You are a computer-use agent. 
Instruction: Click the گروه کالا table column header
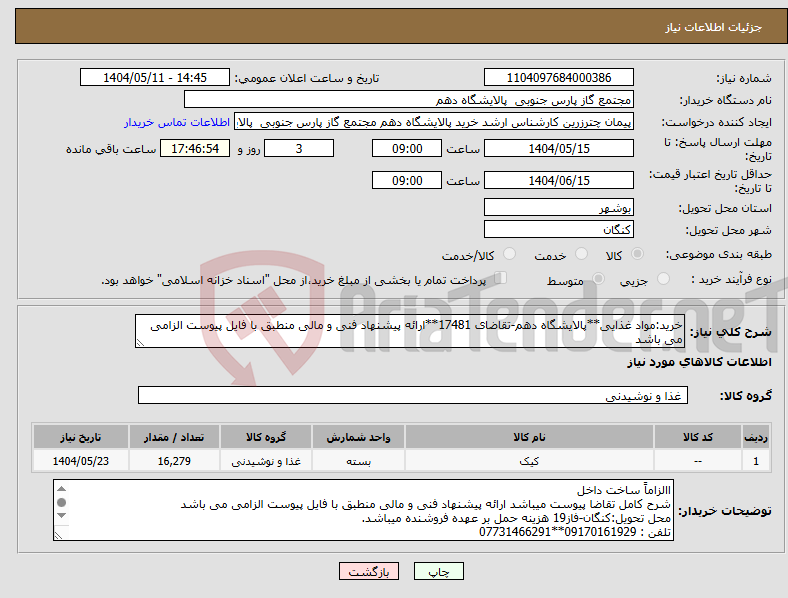coord(266,437)
